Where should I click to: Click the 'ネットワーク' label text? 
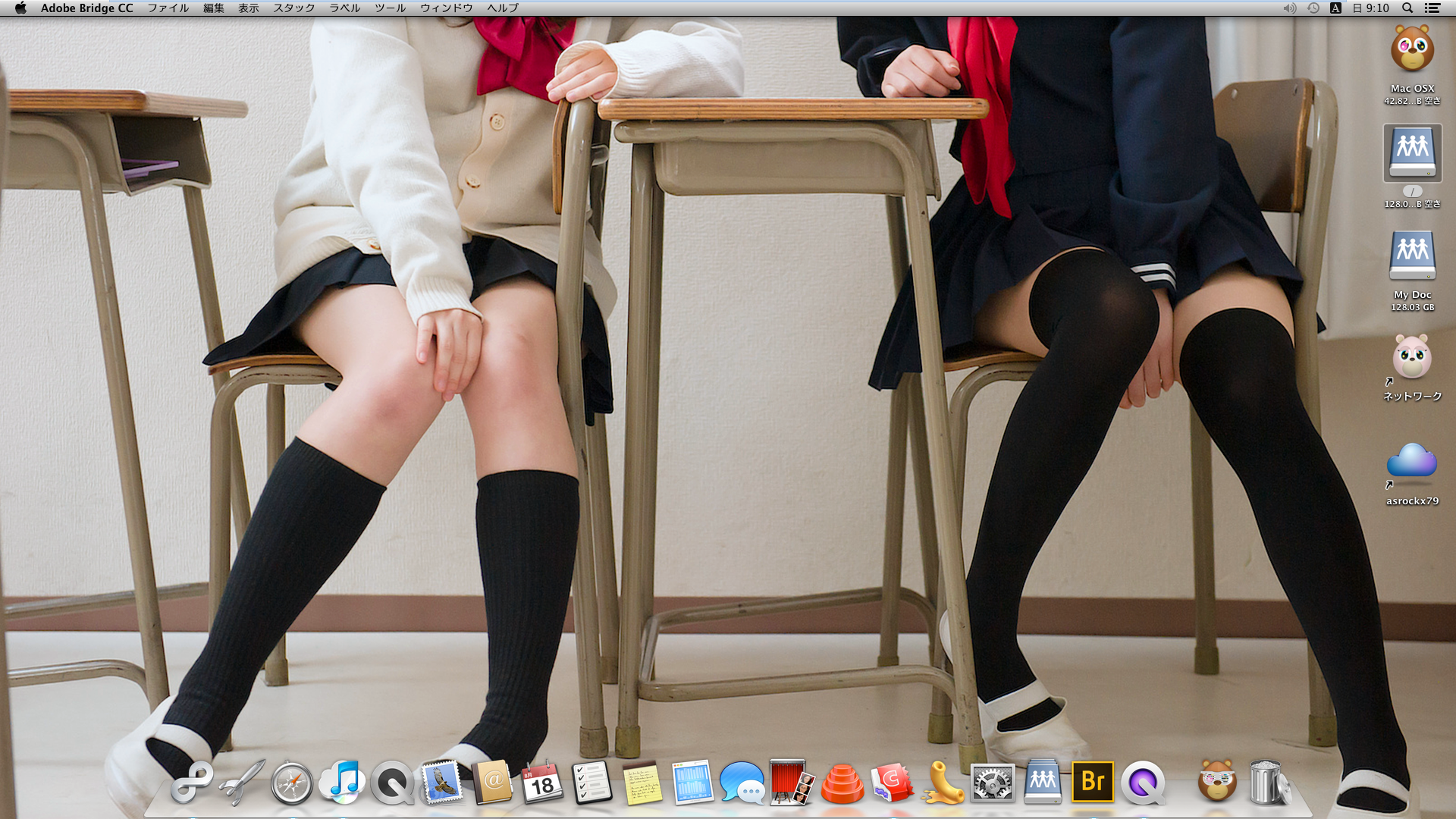pos(1412,397)
